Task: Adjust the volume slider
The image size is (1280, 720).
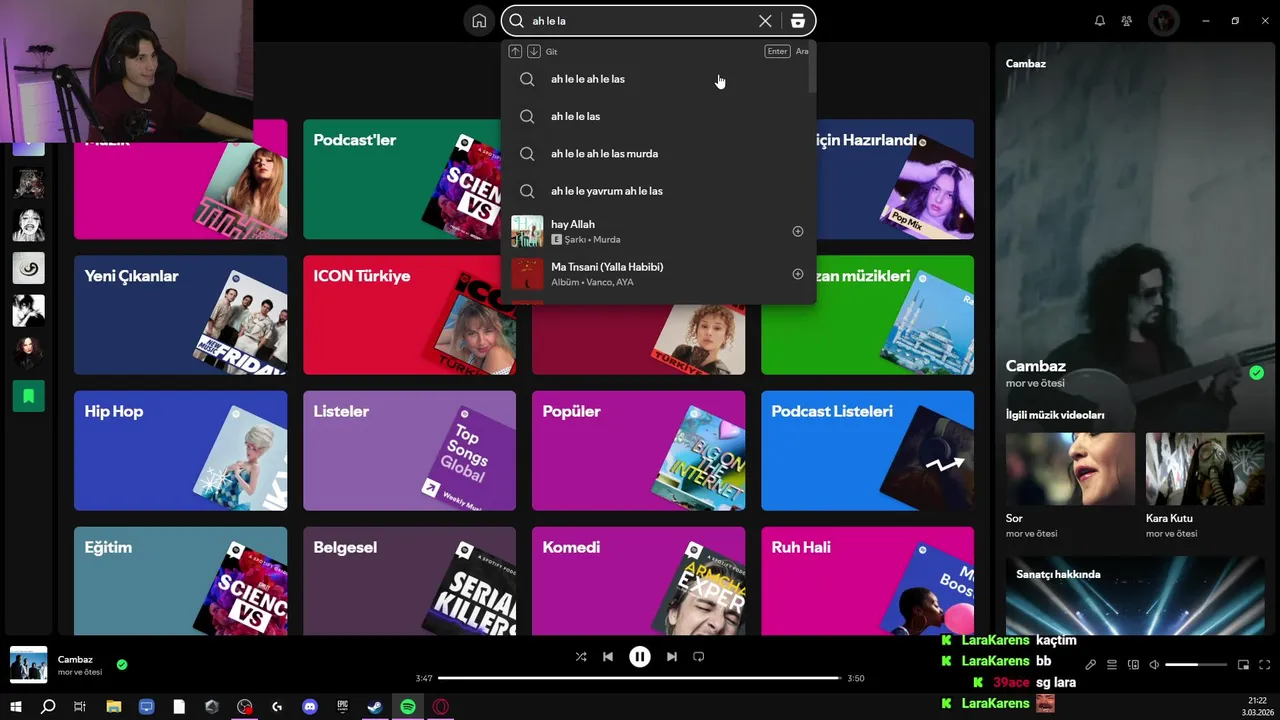Action: [1196, 665]
